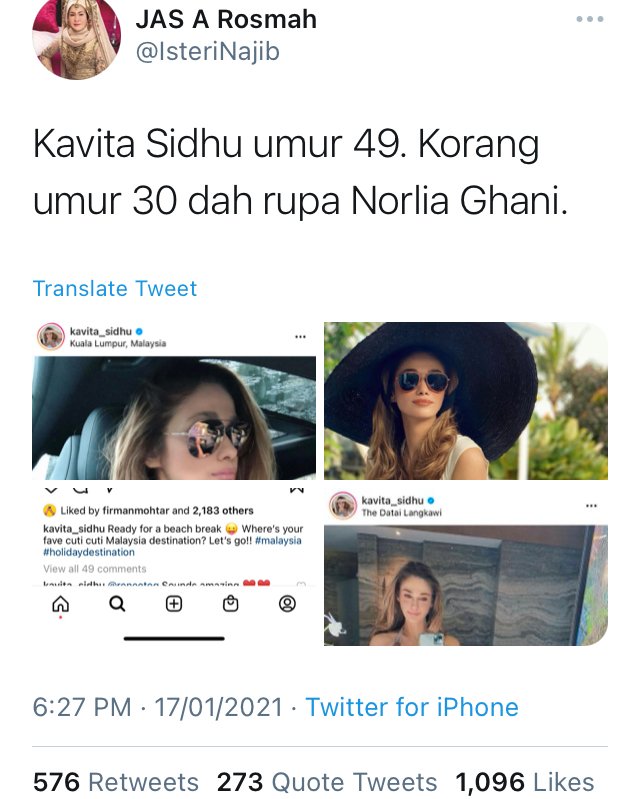The width and height of the screenshot is (640, 799).
Task: Open the car selfie image
Action: [174, 418]
